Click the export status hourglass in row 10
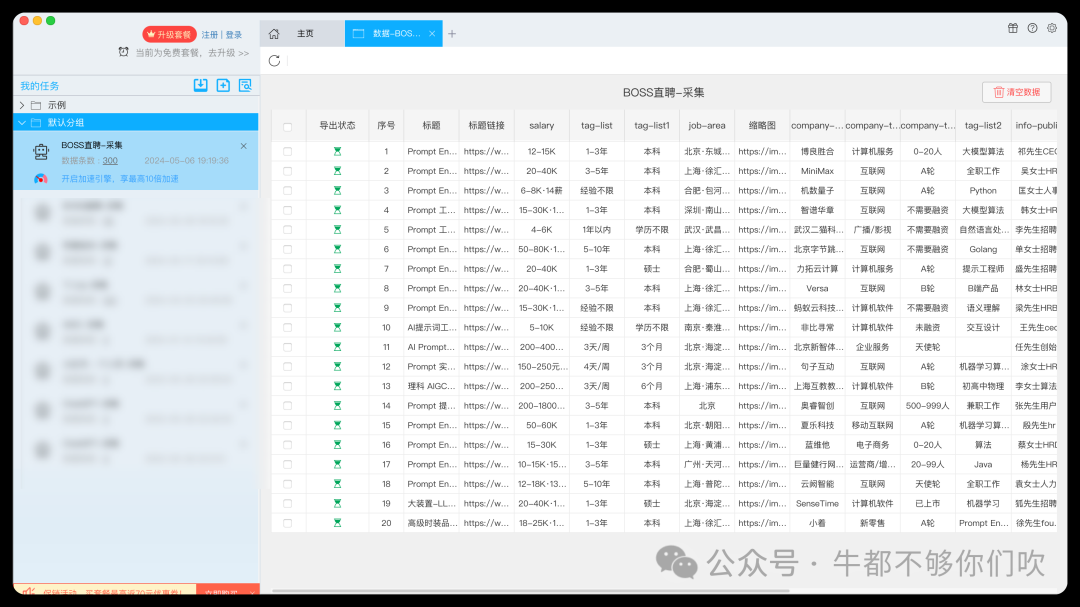The width and height of the screenshot is (1080, 607). point(338,327)
